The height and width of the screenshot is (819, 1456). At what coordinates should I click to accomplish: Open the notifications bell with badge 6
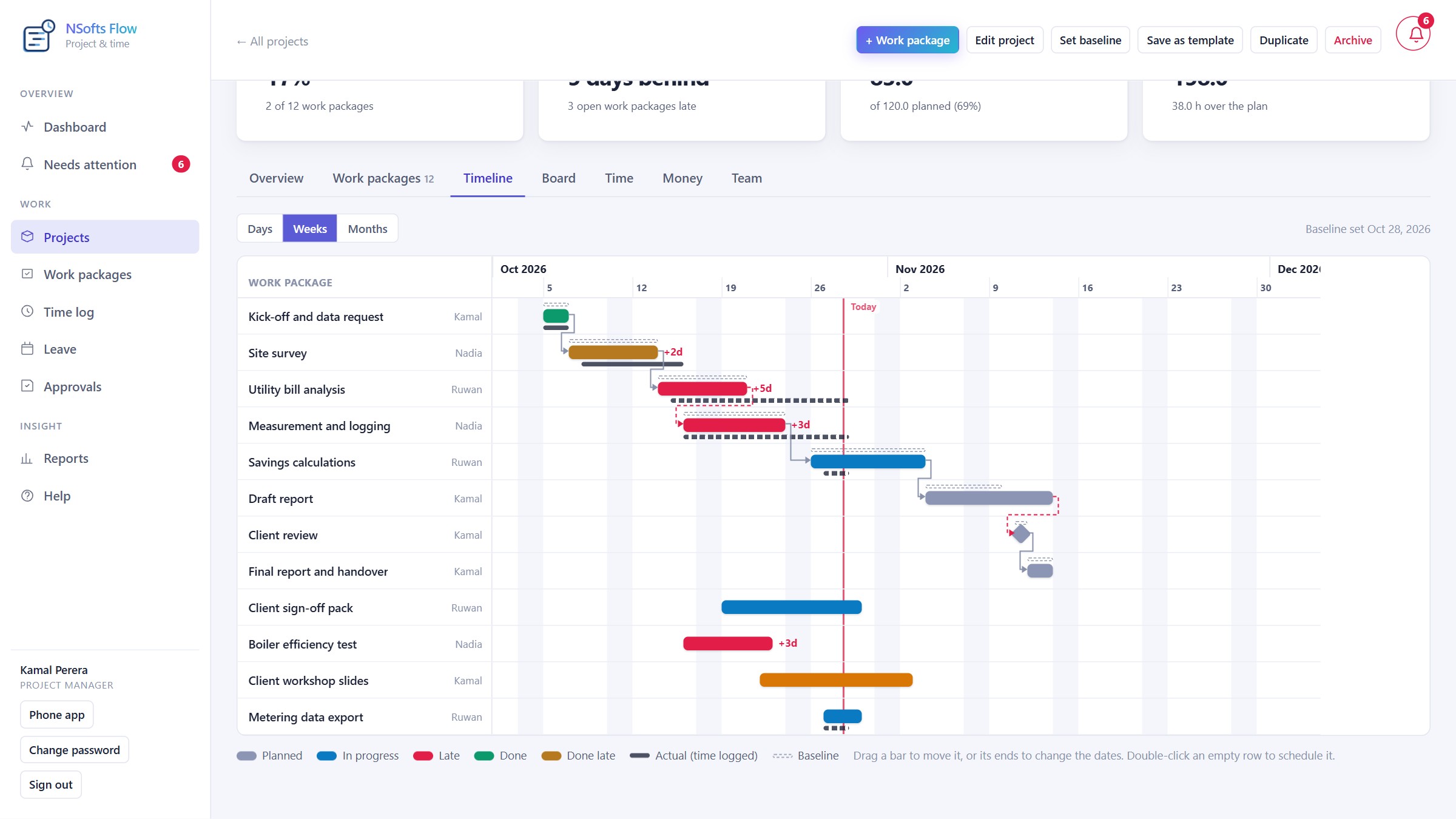pos(1414,34)
